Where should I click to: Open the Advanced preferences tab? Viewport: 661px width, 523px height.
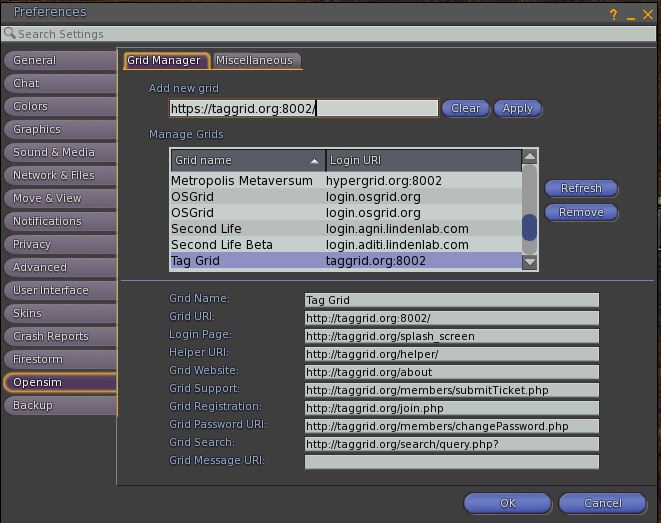(60, 267)
